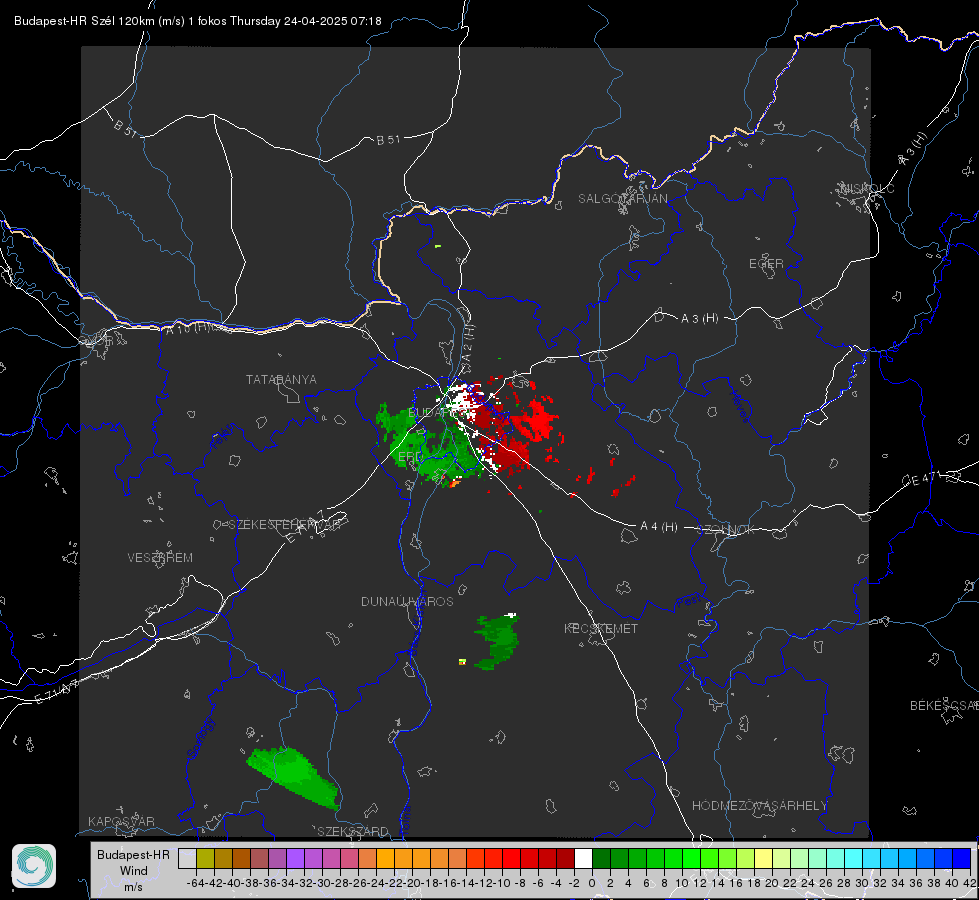The height and width of the screenshot is (900, 979).
Task: Click the -20 value in the legend scale
Action: click(x=411, y=883)
